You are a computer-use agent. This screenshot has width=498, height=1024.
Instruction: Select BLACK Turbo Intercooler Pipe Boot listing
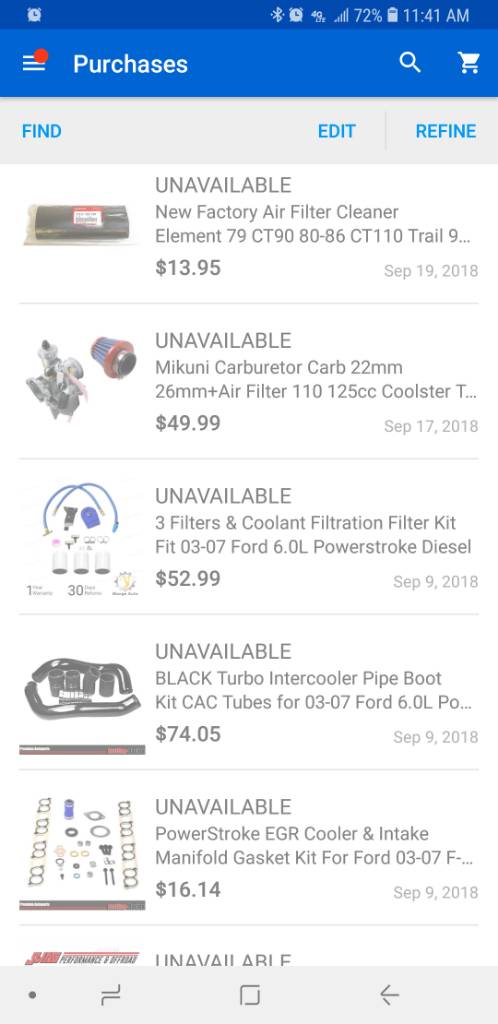click(x=249, y=692)
